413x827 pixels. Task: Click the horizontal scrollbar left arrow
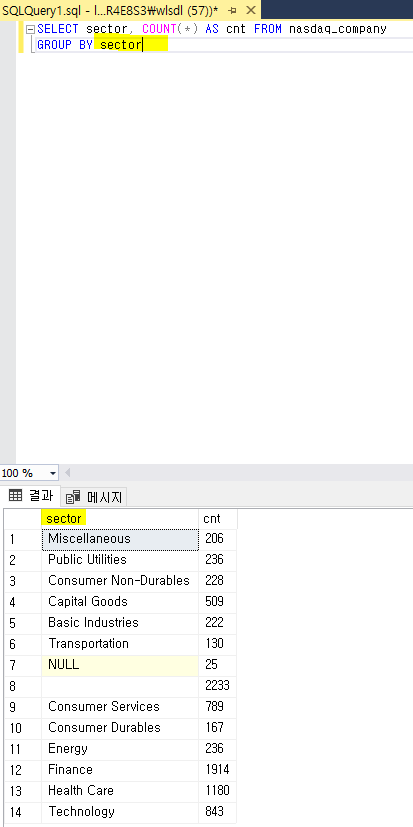click(67, 473)
